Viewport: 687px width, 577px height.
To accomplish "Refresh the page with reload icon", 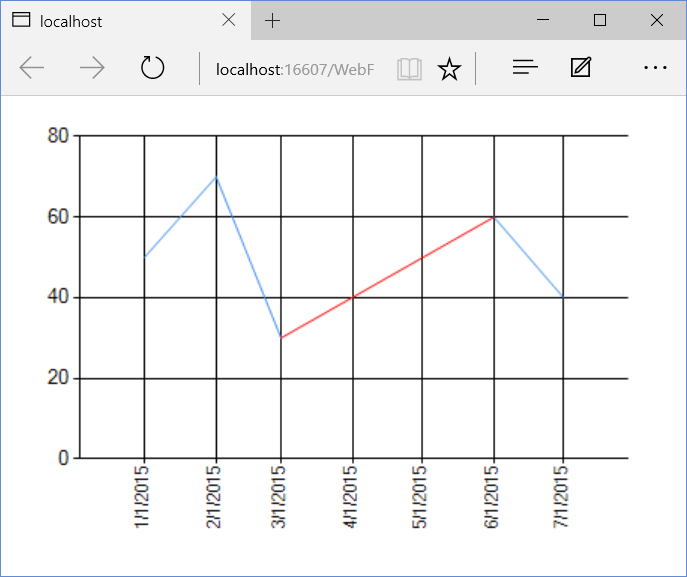I will (152, 68).
